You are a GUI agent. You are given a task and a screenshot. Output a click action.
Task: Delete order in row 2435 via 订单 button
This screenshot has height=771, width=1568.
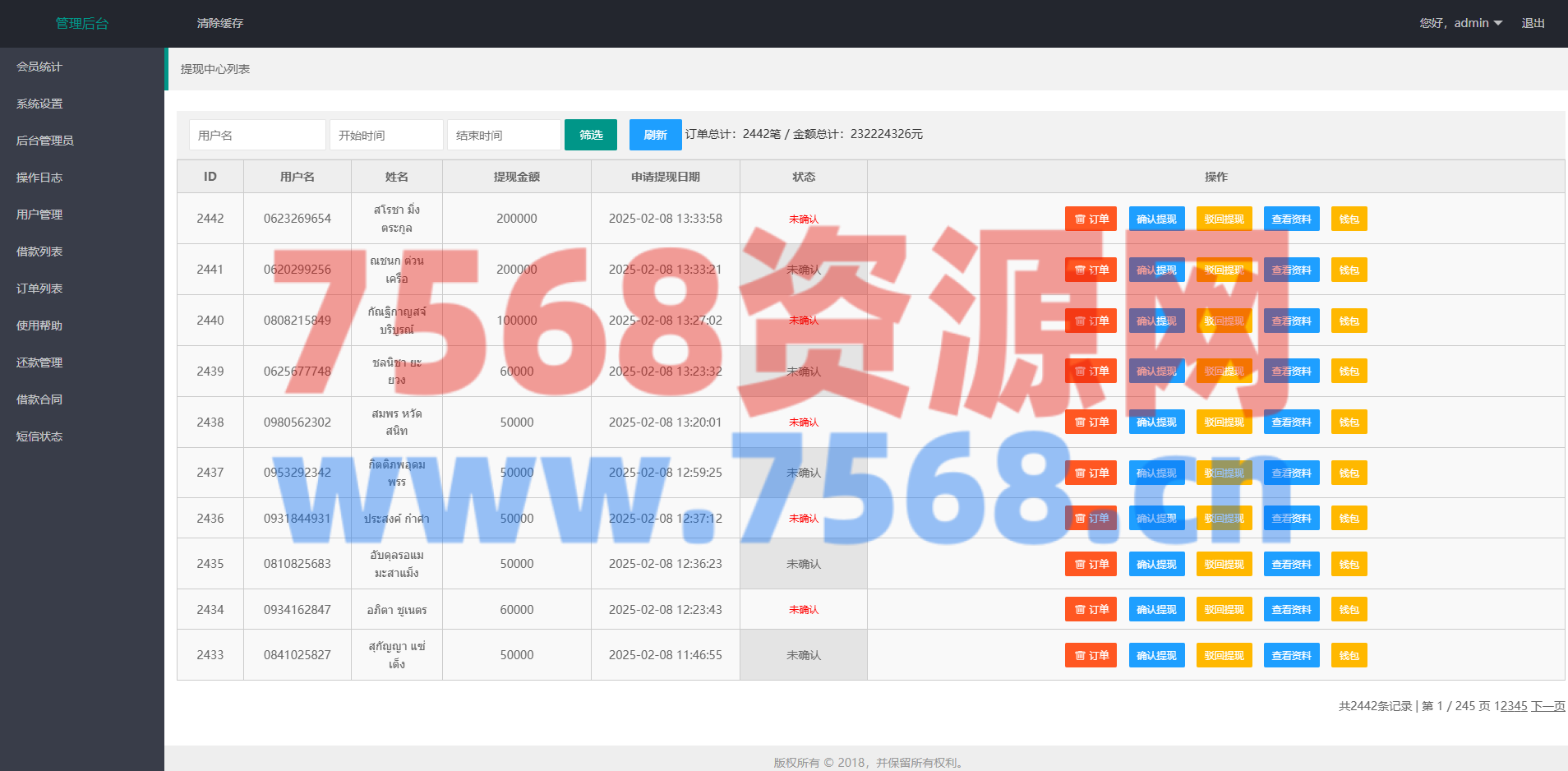1091,565
